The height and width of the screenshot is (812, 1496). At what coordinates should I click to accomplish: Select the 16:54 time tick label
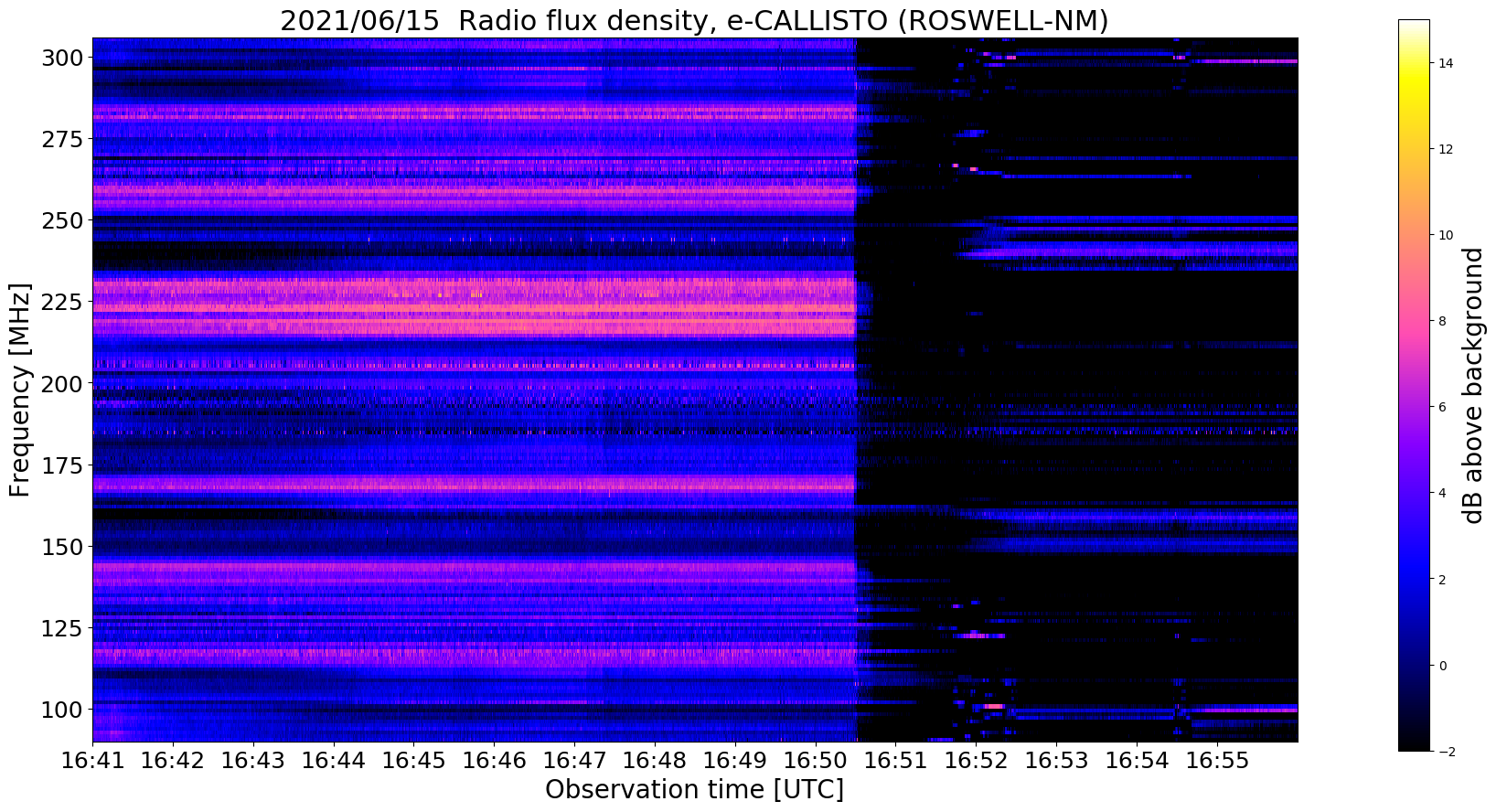(1136, 761)
